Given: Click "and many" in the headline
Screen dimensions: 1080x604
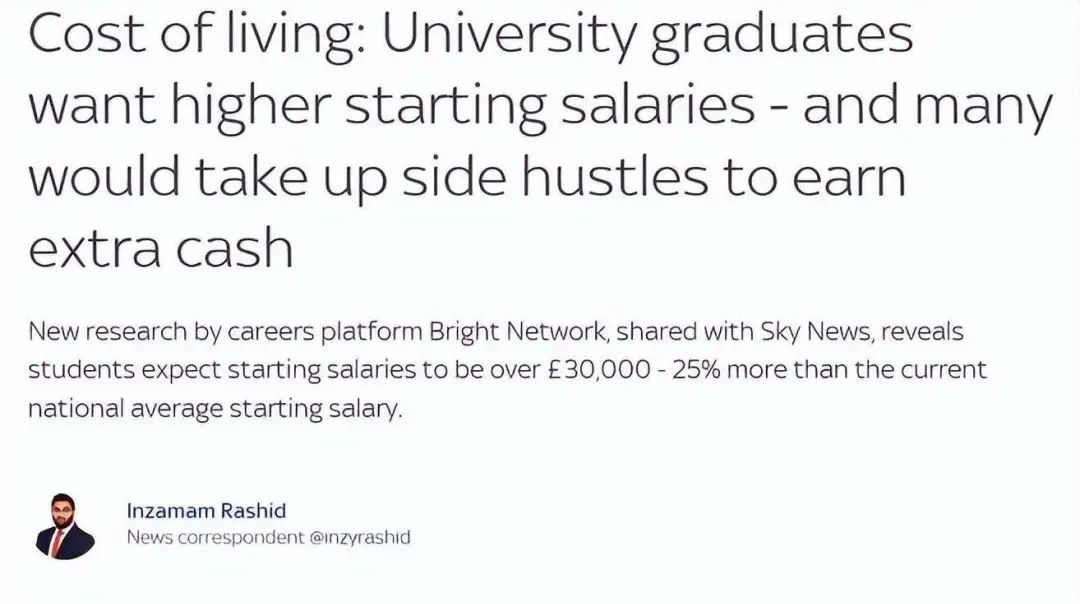Looking at the screenshot, I should point(928,105).
